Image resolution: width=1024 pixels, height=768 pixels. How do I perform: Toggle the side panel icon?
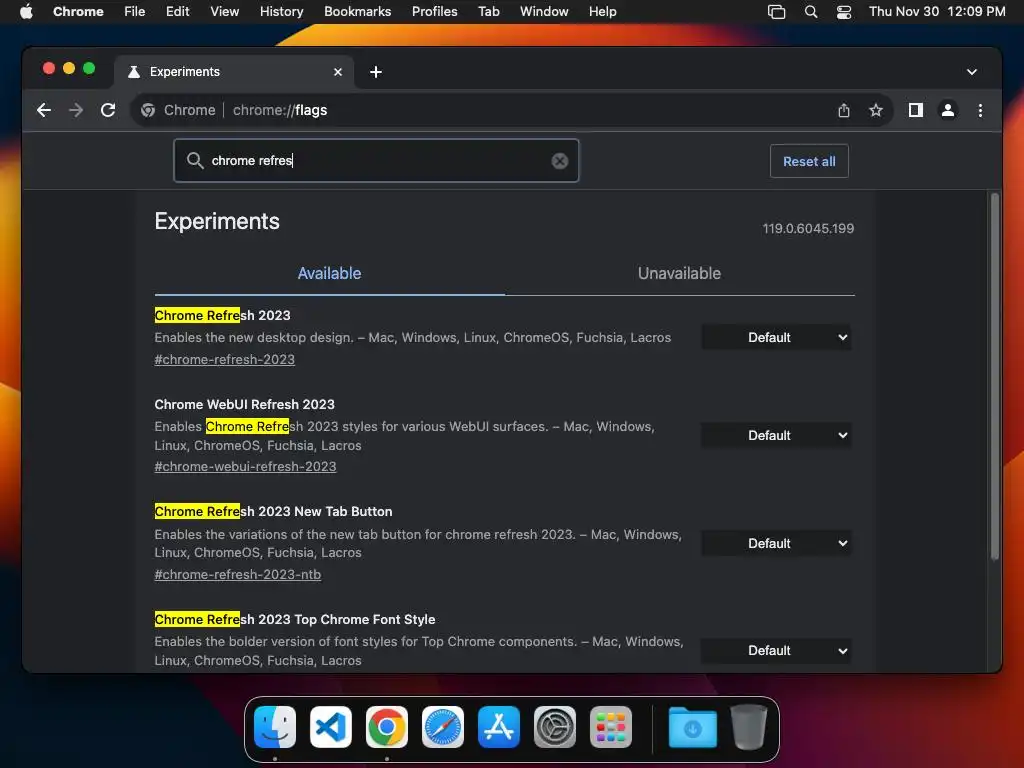pos(916,110)
